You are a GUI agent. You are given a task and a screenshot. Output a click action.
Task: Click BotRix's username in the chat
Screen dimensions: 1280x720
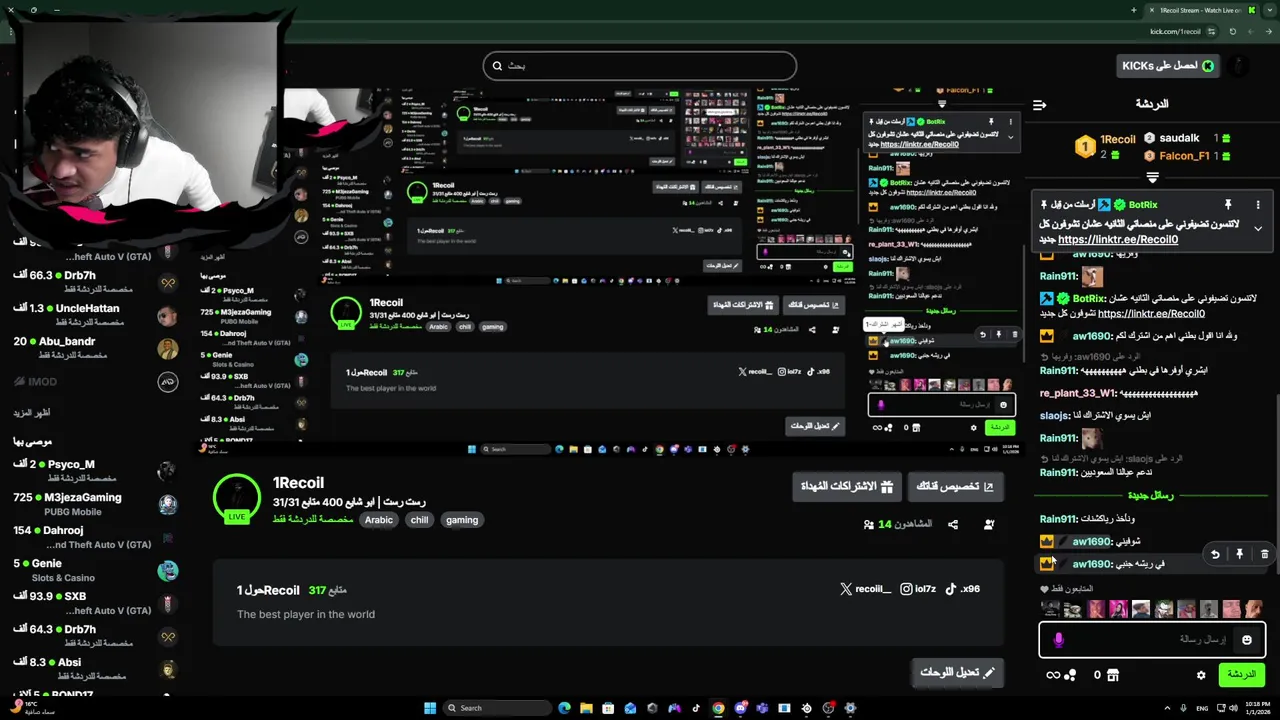pyautogui.click(x=1088, y=298)
